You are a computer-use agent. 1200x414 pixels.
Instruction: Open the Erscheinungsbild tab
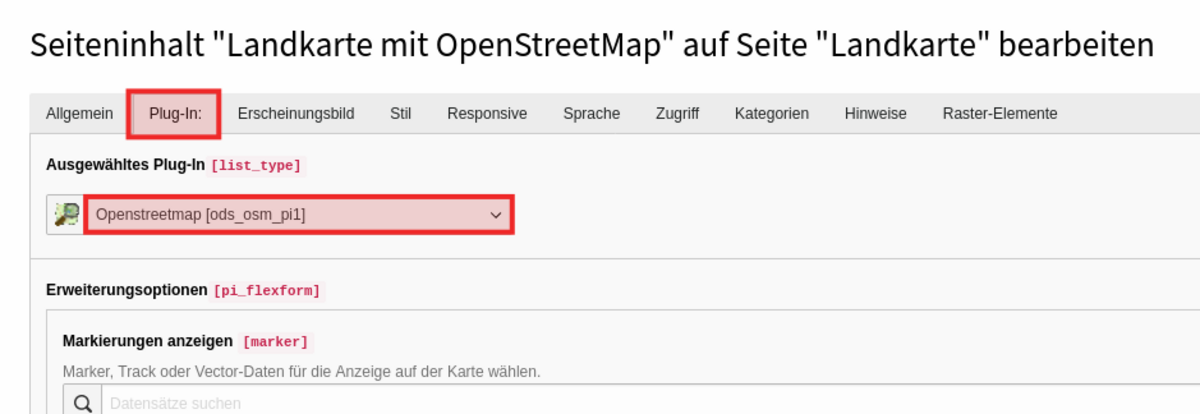[x=296, y=114]
